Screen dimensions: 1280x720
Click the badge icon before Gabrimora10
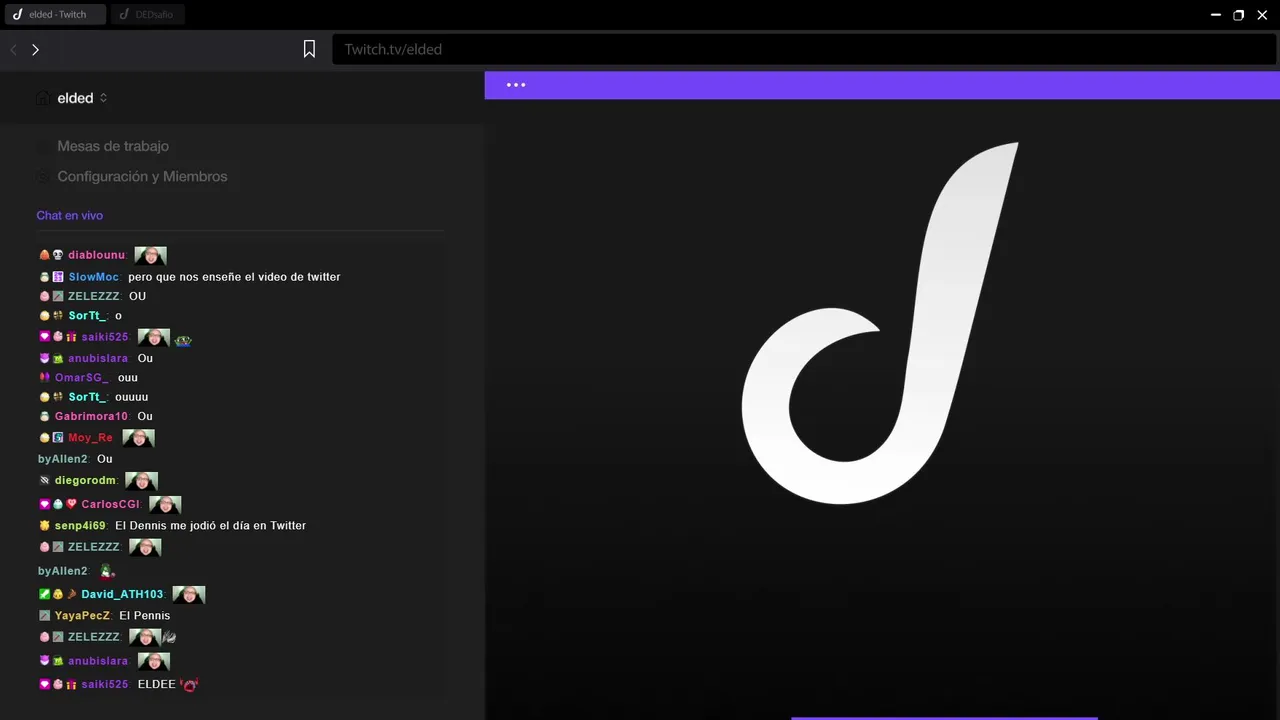tap(44, 417)
